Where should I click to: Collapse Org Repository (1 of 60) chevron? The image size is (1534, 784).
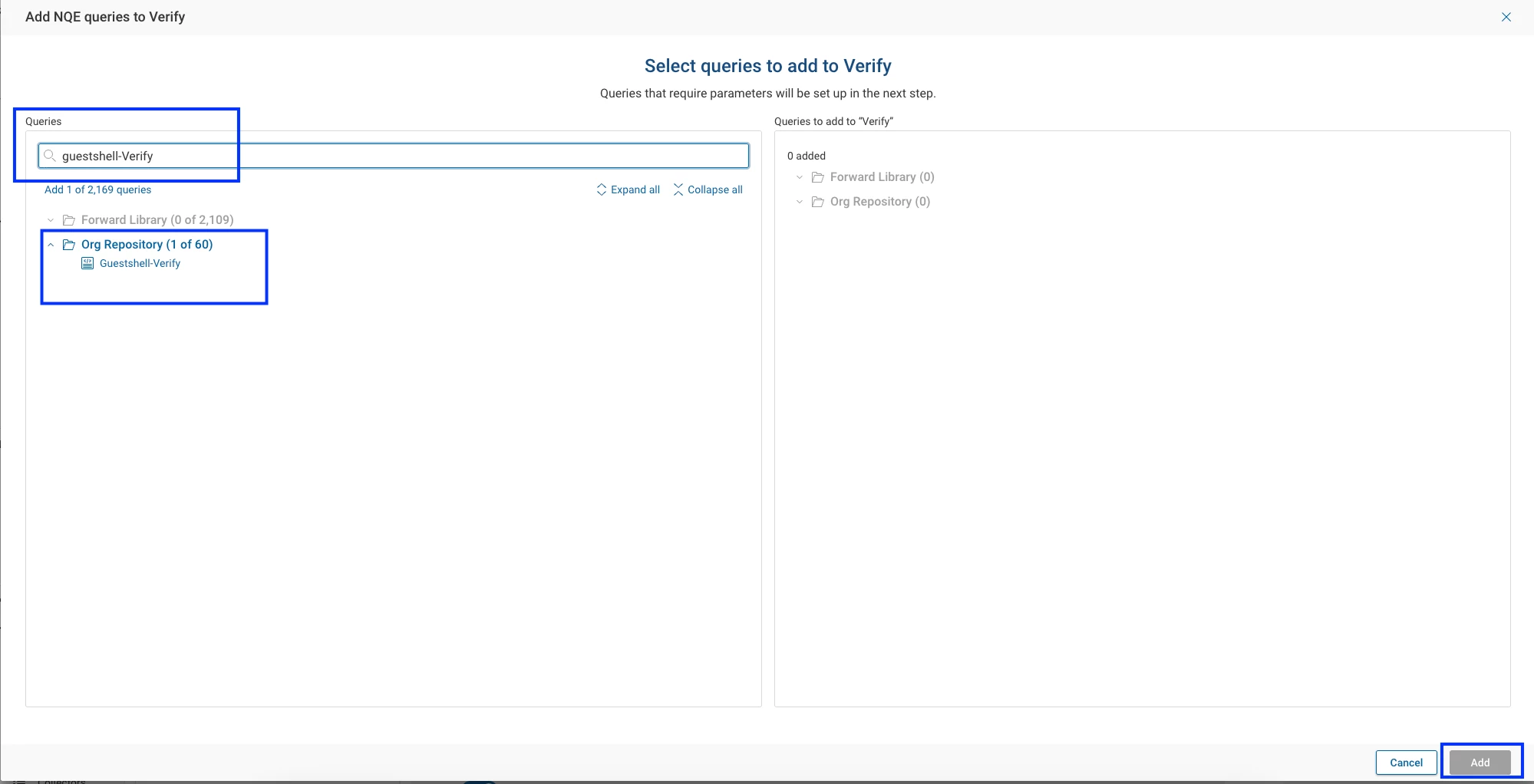point(51,245)
